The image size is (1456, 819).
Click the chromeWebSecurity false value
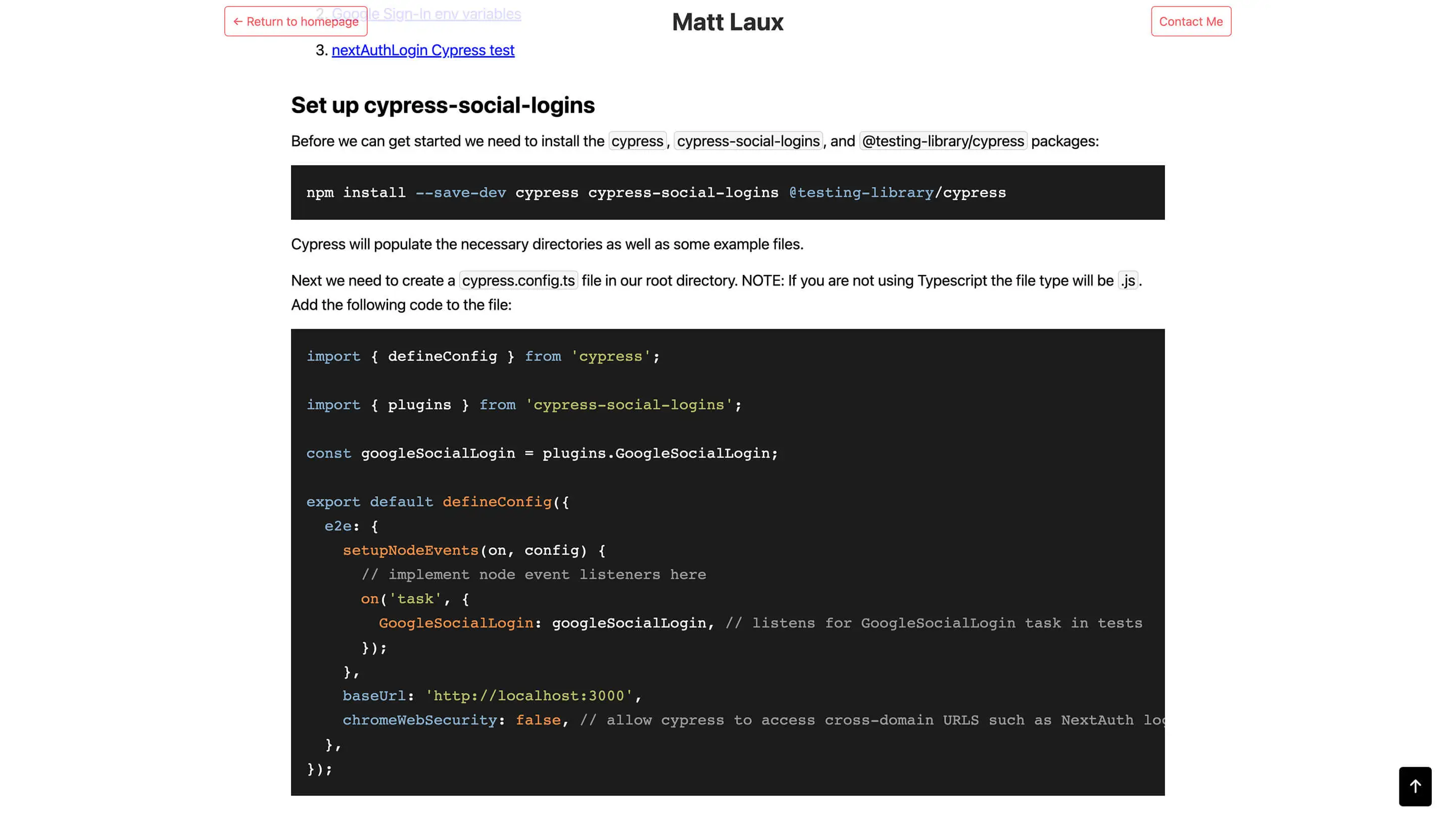538,720
